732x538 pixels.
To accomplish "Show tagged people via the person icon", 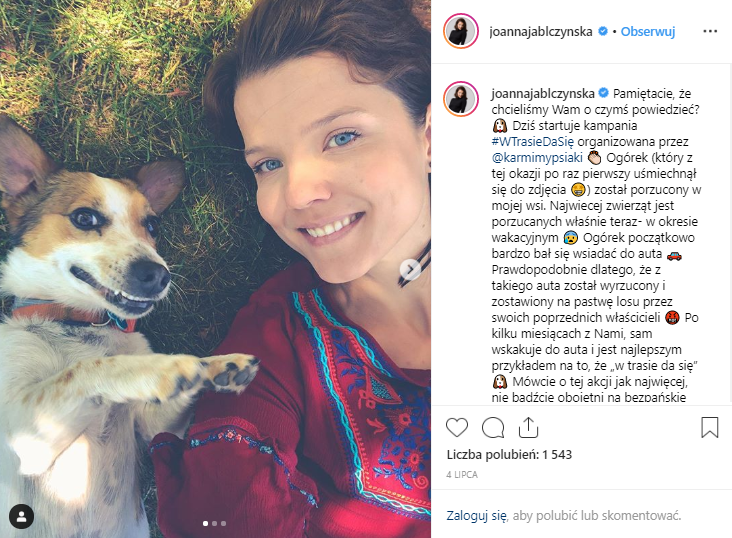I will click(x=21, y=517).
